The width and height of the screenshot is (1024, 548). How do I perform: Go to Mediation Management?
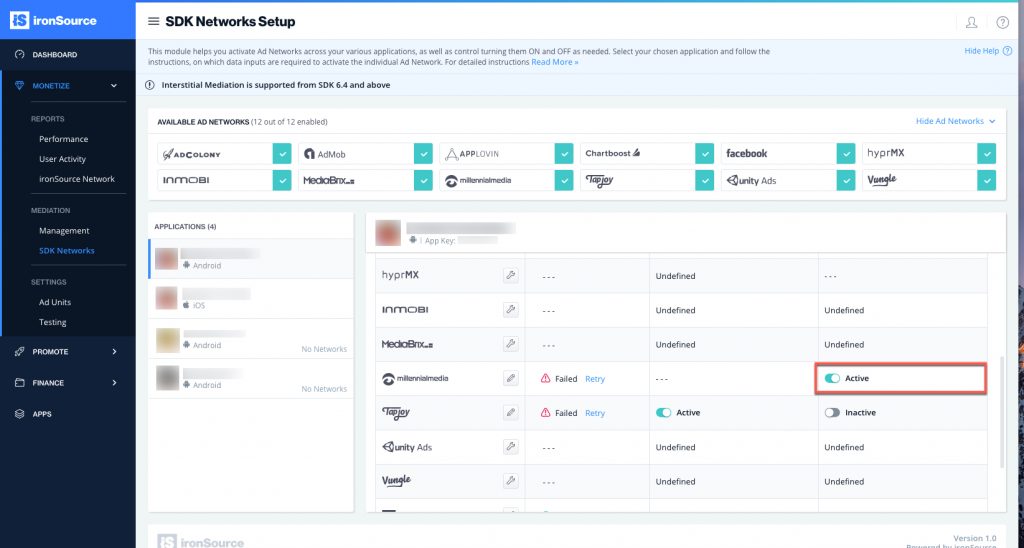pyautogui.click(x=64, y=231)
